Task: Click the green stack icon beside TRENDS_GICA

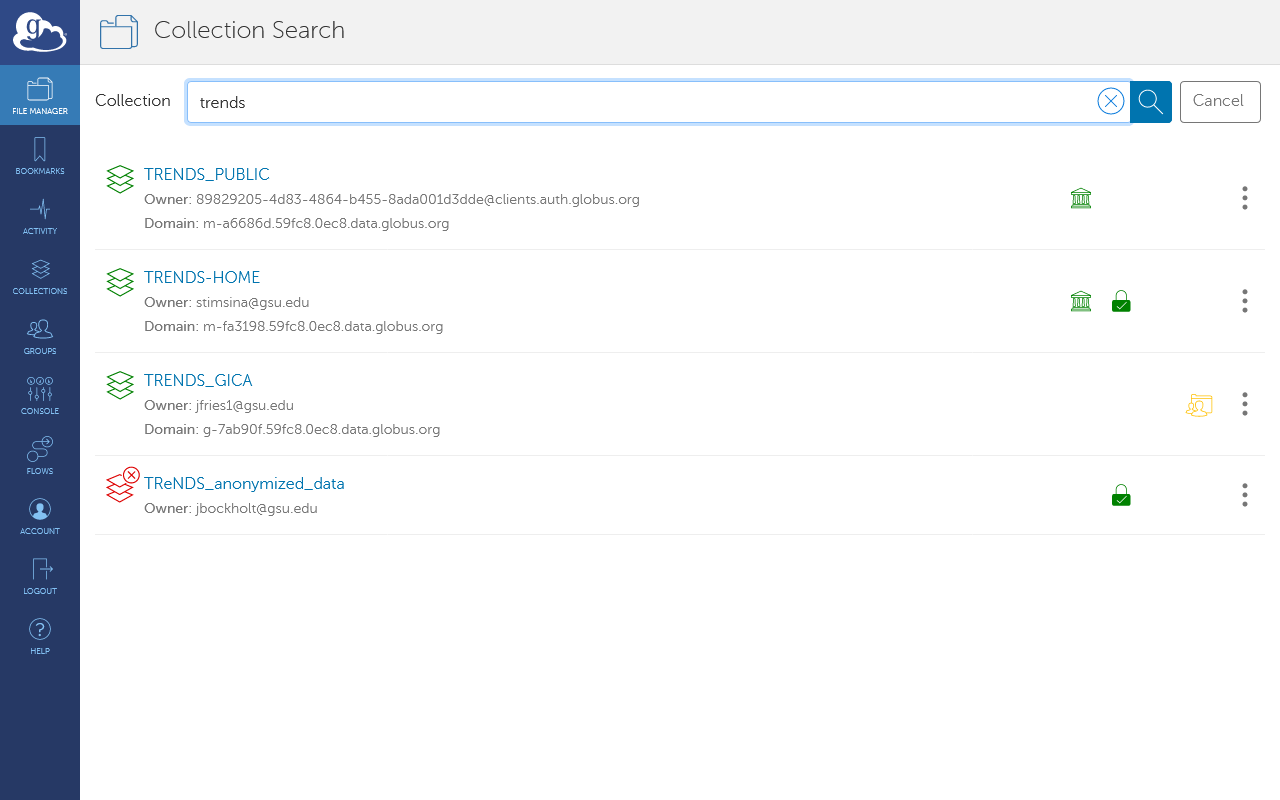Action: pyautogui.click(x=120, y=385)
